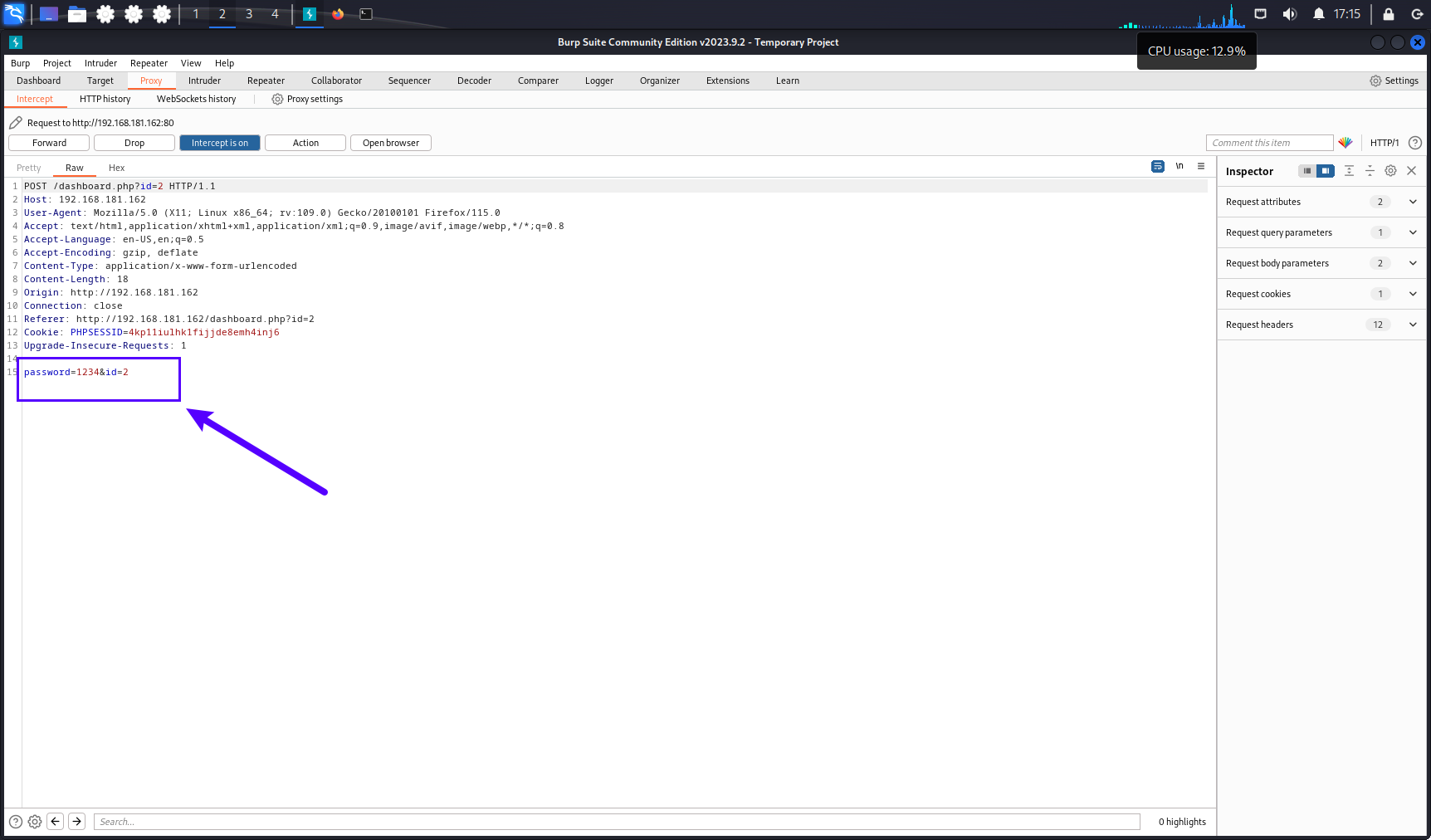Click the clock showing 17:15
Viewport: 1431px width, 840px height.
point(1346,14)
